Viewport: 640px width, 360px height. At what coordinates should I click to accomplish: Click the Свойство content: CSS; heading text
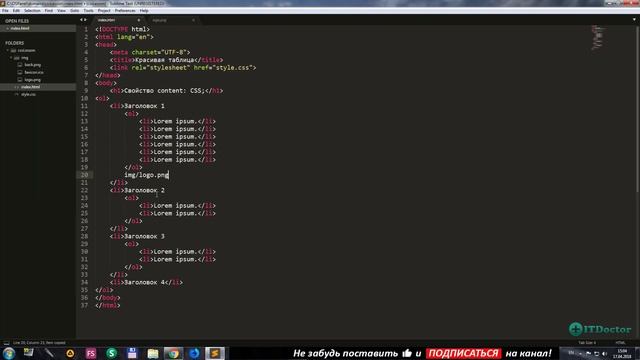coord(164,91)
